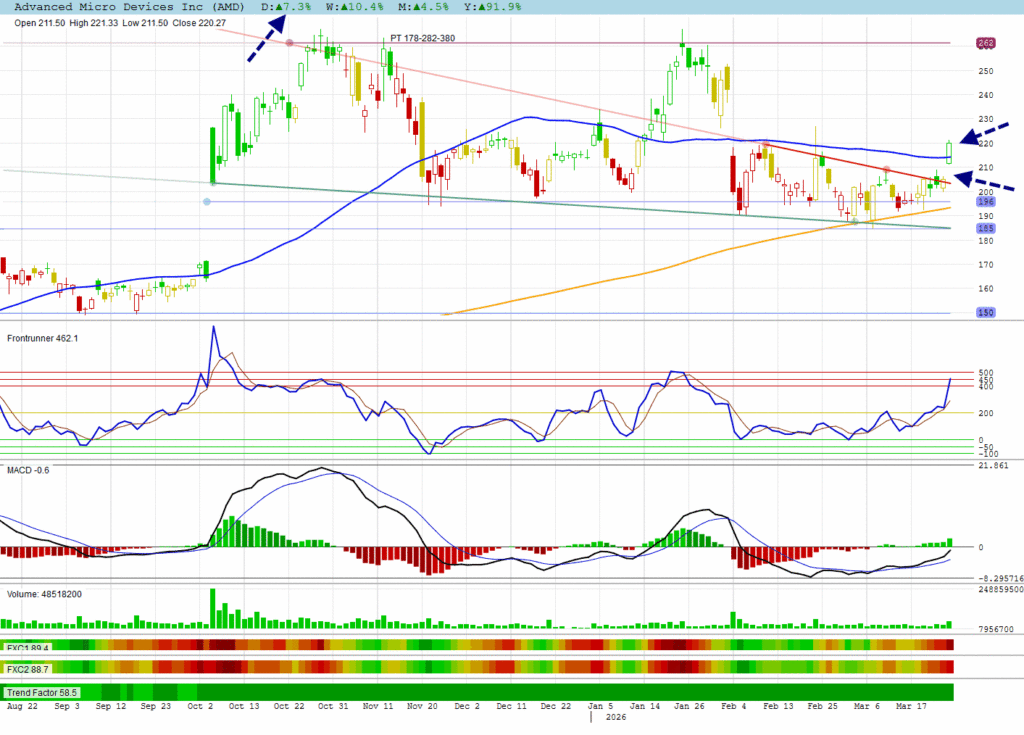Click the 196 price level tag

pyautogui.click(x=985, y=202)
